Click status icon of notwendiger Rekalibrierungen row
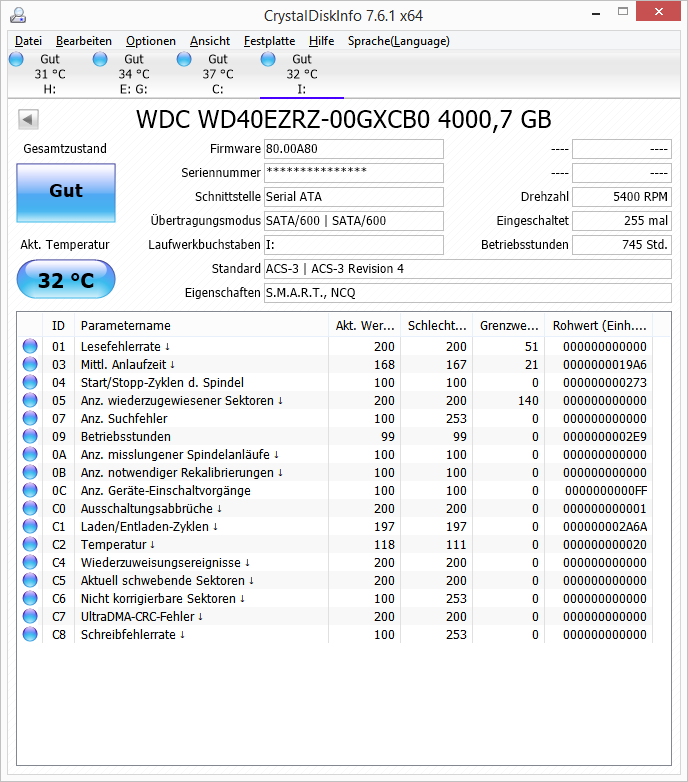This screenshot has width=688, height=782. click(x=30, y=472)
